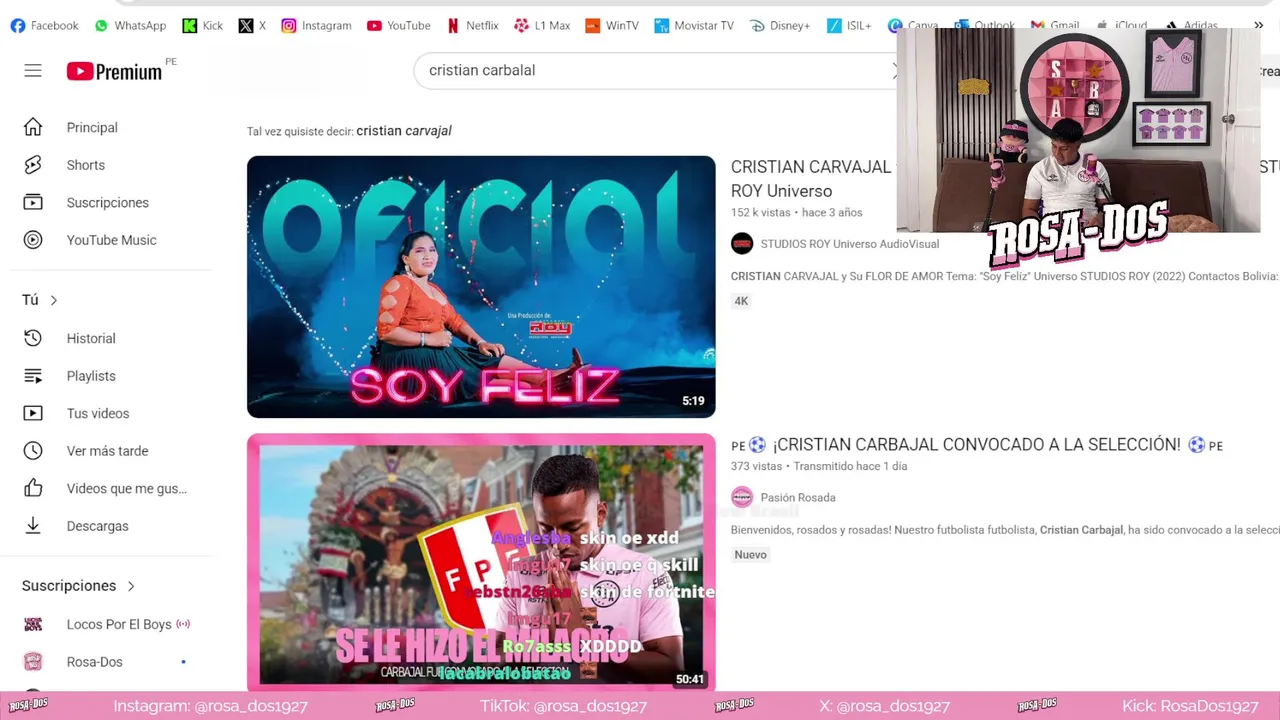This screenshot has height=720, width=1280.
Task: Click Rosa-Dos new content dot
Action: click(183, 662)
